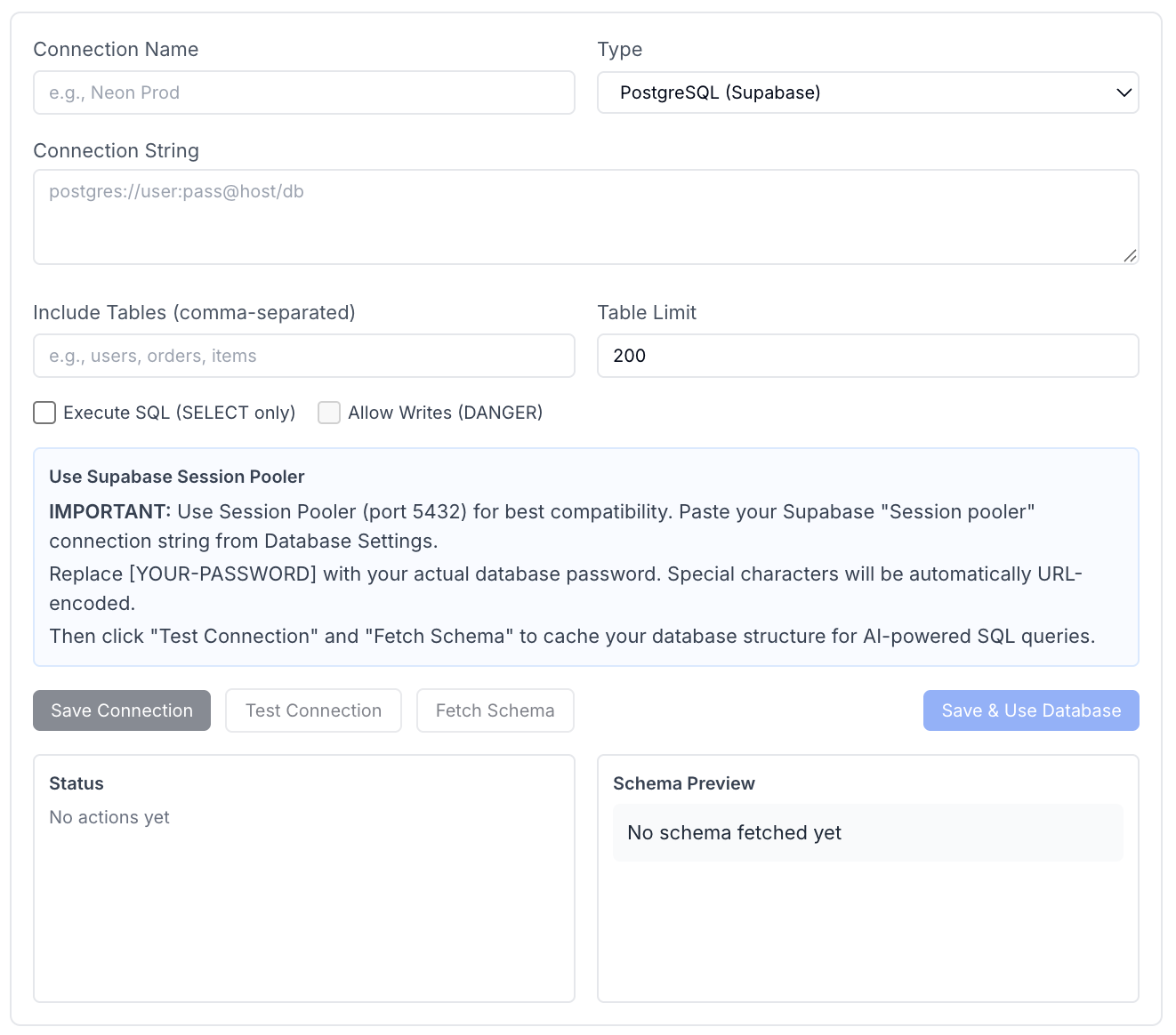Select the Table Limit field showing 200
This screenshot has width=1176, height=1035.
coord(867,356)
